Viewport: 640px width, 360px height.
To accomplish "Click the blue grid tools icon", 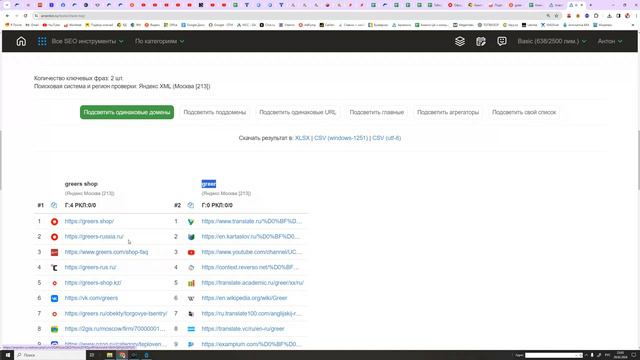I will pyautogui.click(x=42, y=41).
